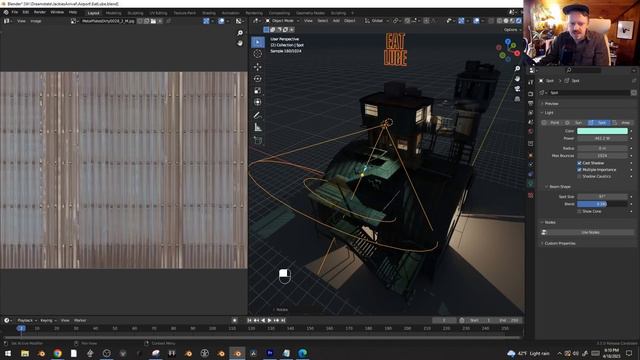Viewport: 640px width, 360px height.
Task: Click the navigation gizmo axis widget
Action: [508, 50]
